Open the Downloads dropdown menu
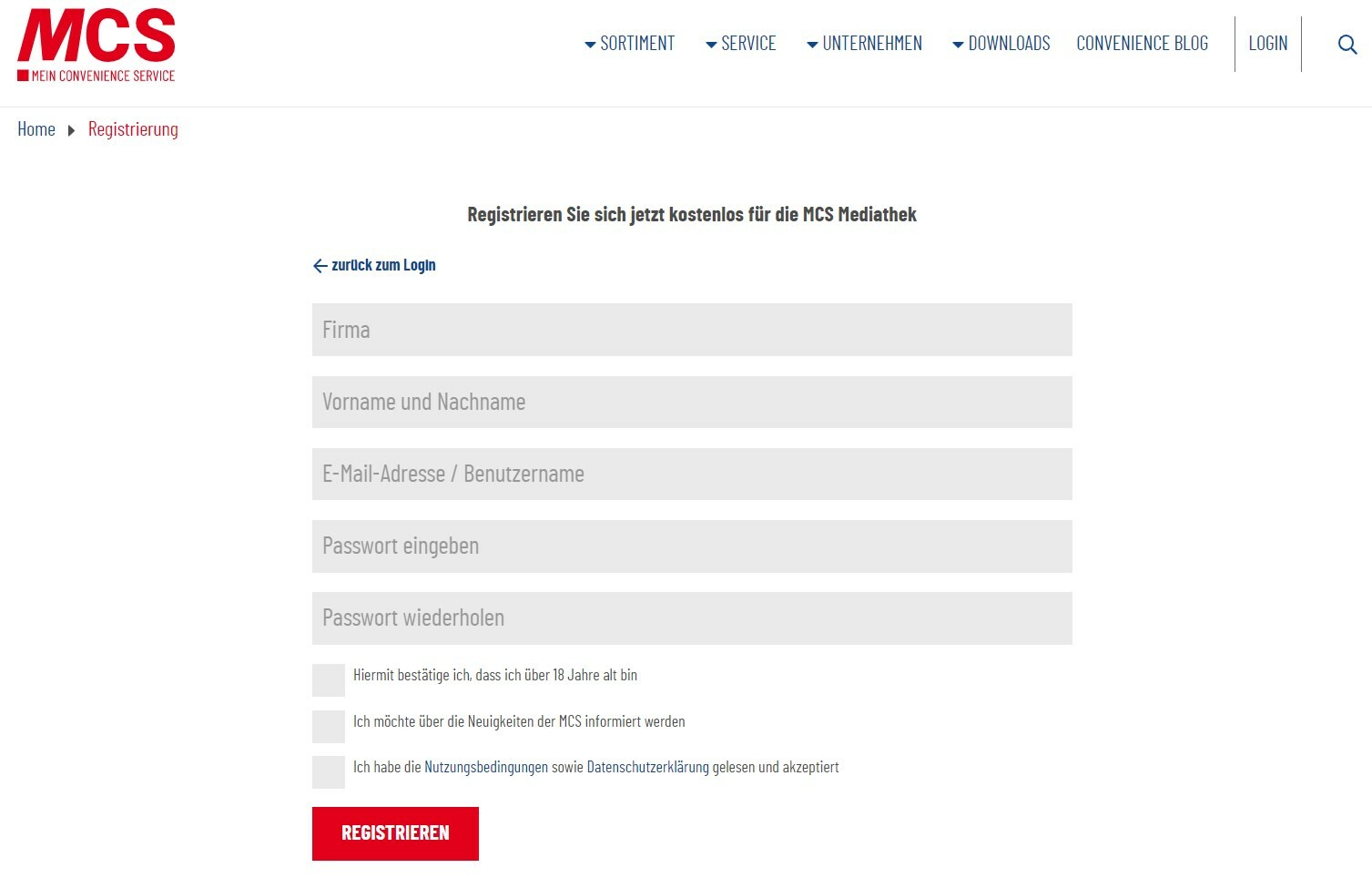Image resolution: width=1372 pixels, height=878 pixels. (x=1001, y=44)
